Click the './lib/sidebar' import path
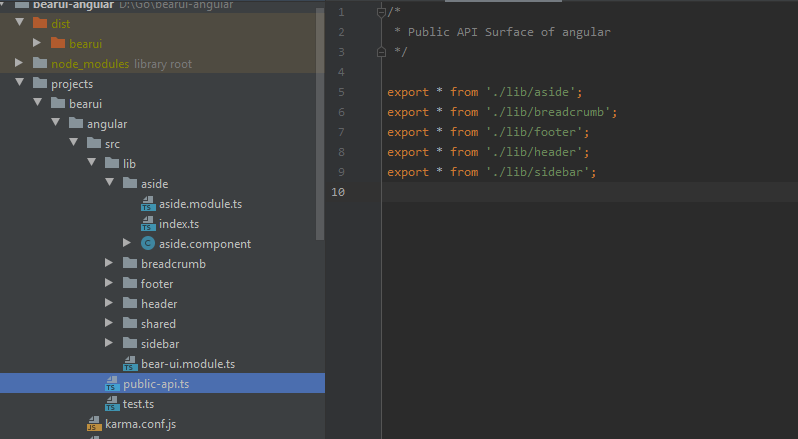Screen dimensions: 798x439 coord(537,171)
